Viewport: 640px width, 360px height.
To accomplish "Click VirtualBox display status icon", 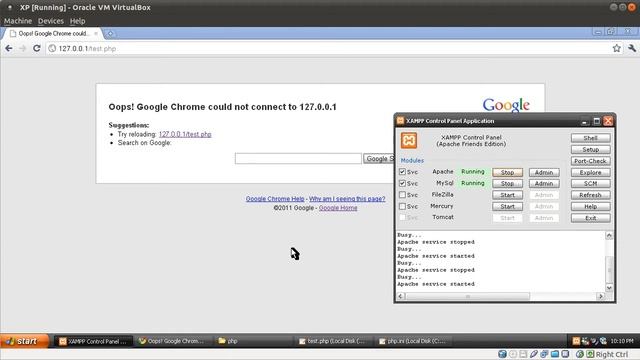I will pos(565,354).
